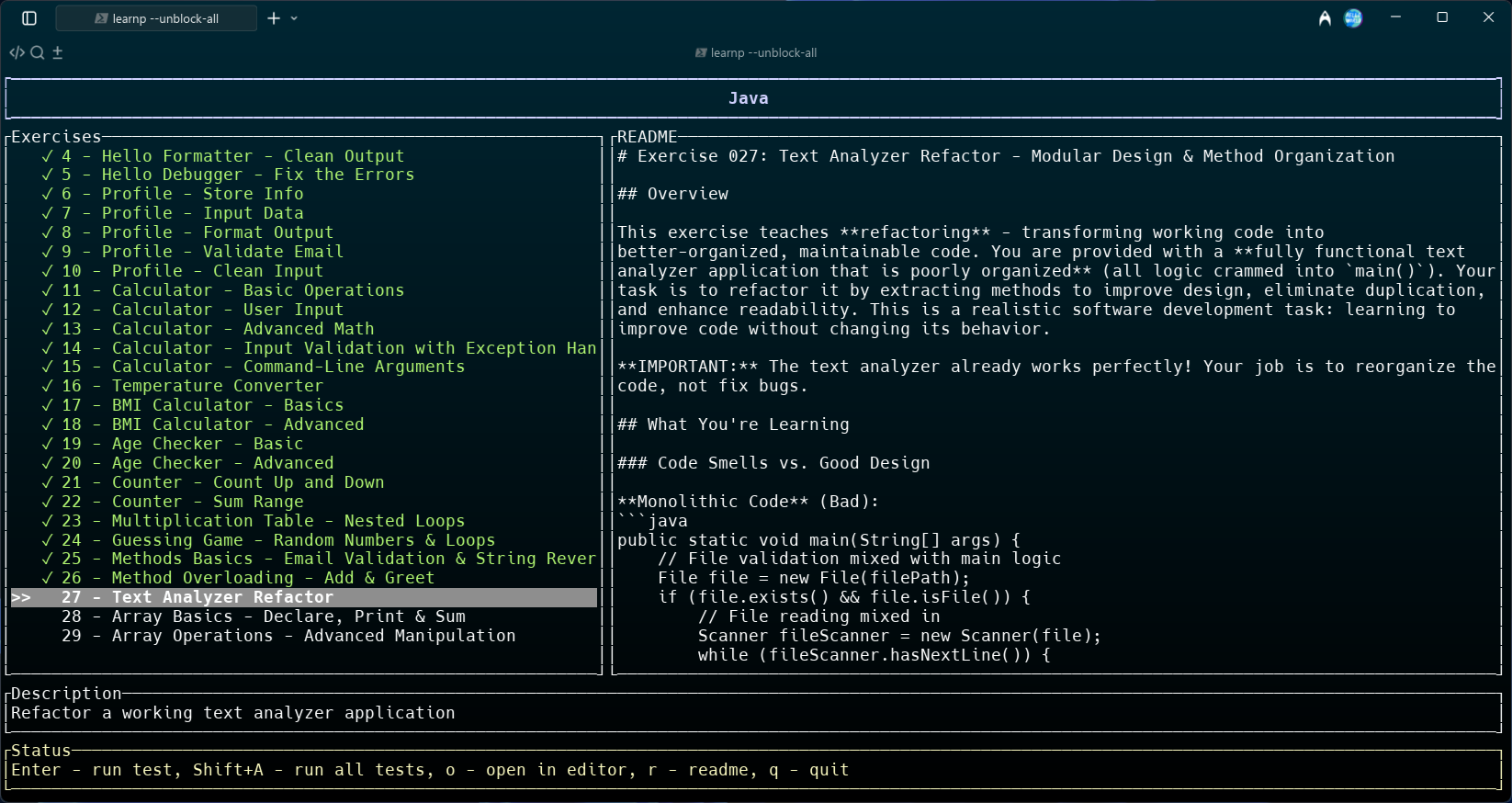Expand the new tab dropdown chevron
Screen dimensions: 1512x803
click(294, 18)
